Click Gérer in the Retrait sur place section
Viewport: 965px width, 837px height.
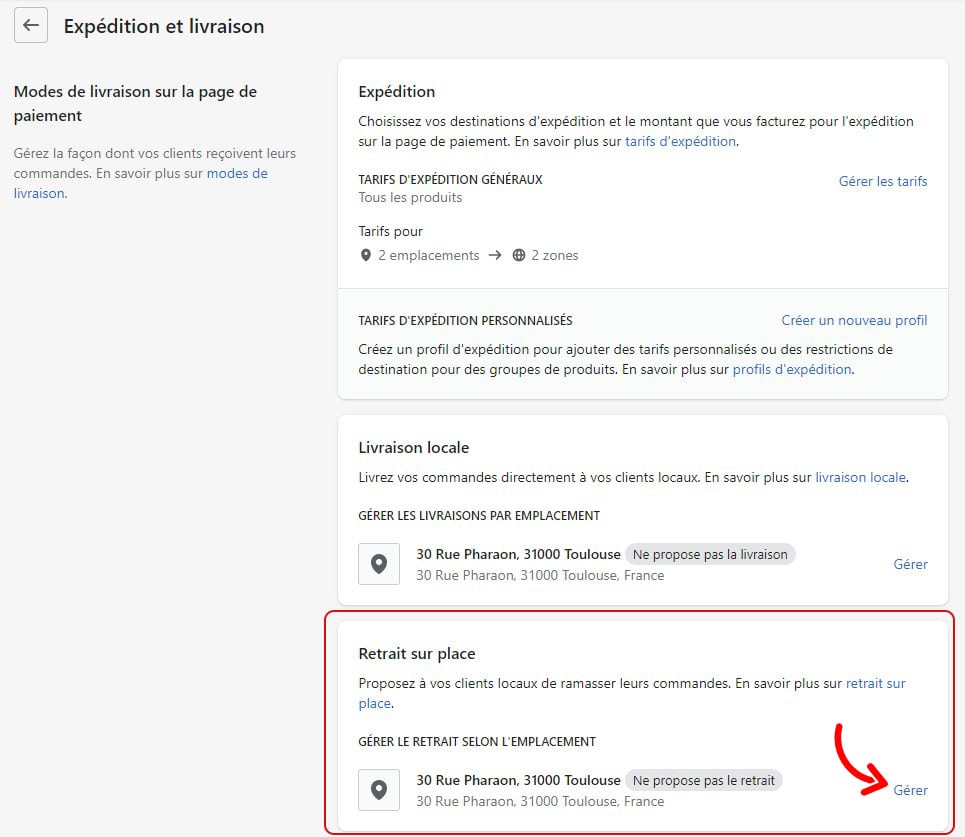(910, 790)
